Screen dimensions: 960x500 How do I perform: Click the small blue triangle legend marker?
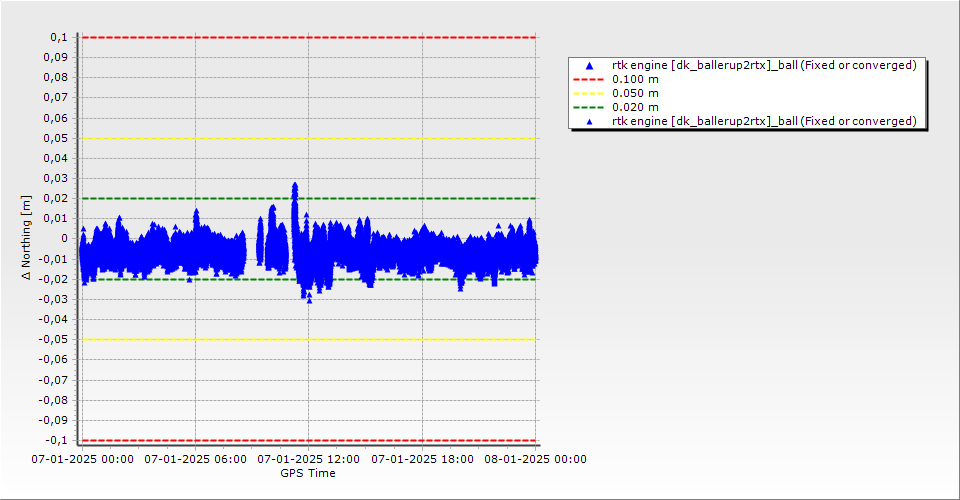click(590, 122)
